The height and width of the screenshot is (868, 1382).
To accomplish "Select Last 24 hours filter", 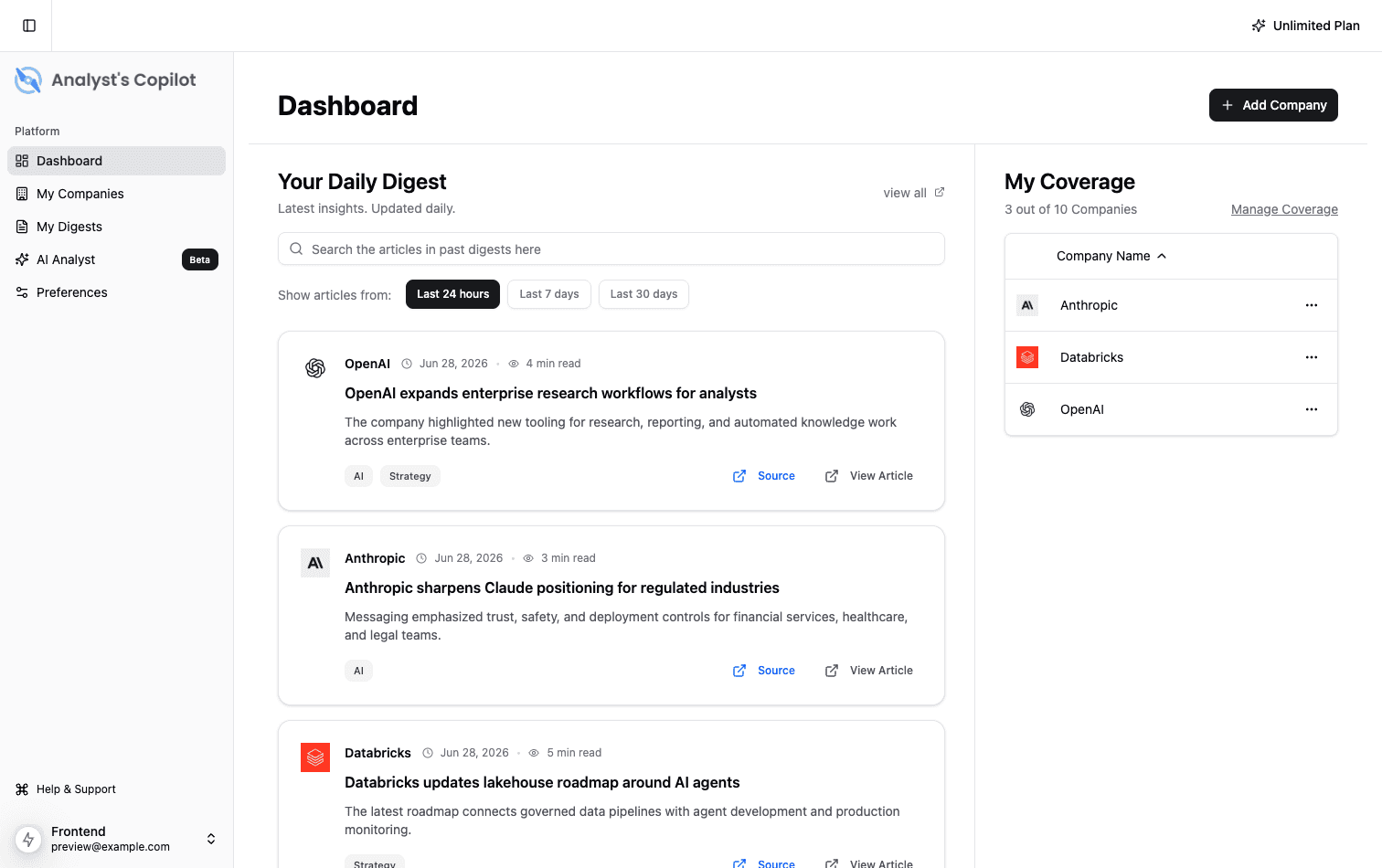I will pos(452,294).
